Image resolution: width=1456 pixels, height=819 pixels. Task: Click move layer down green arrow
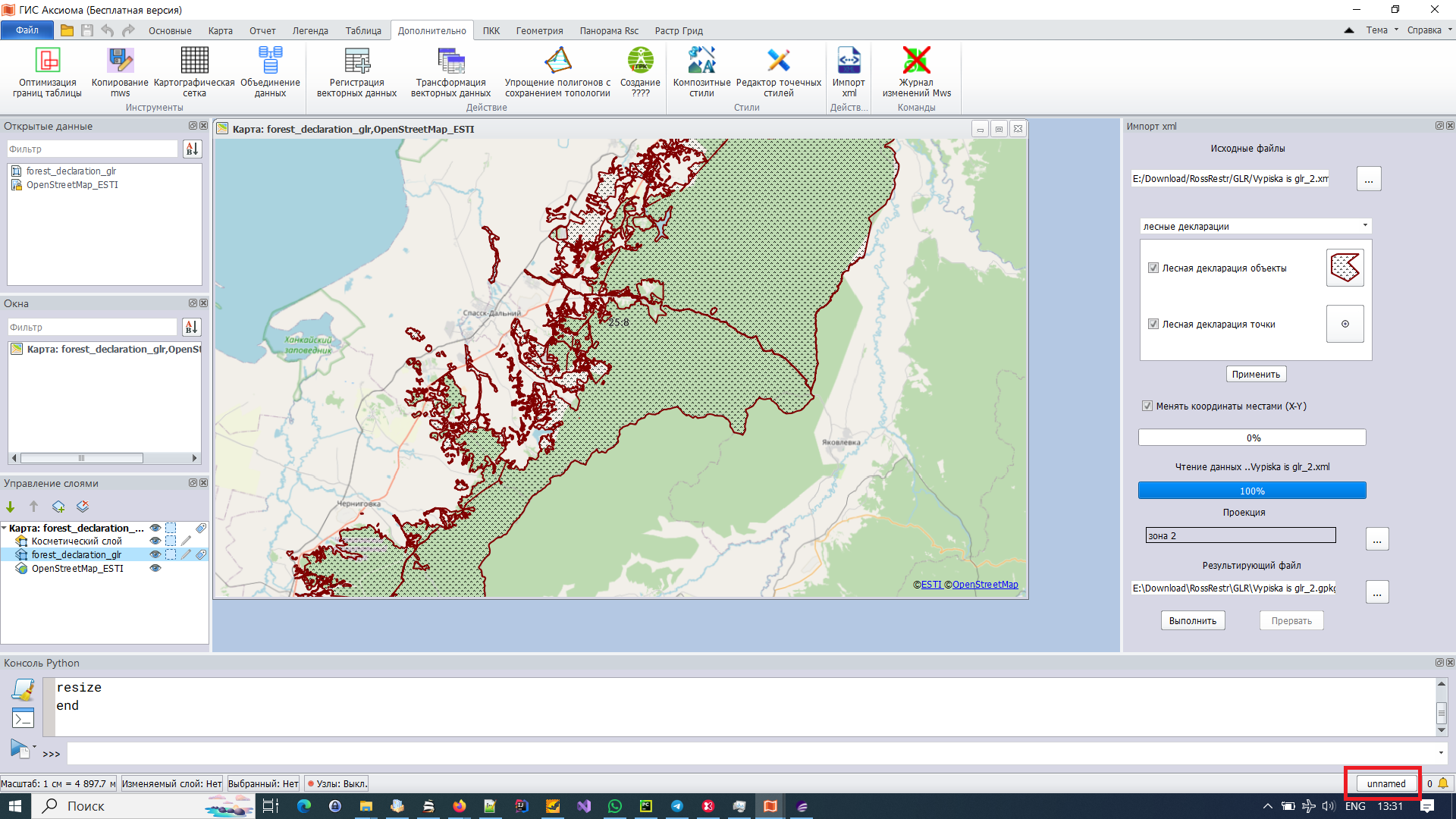coord(11,507)
